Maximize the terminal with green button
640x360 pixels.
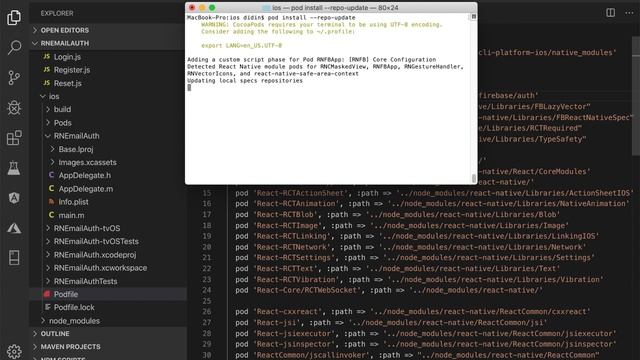point(212,7)
